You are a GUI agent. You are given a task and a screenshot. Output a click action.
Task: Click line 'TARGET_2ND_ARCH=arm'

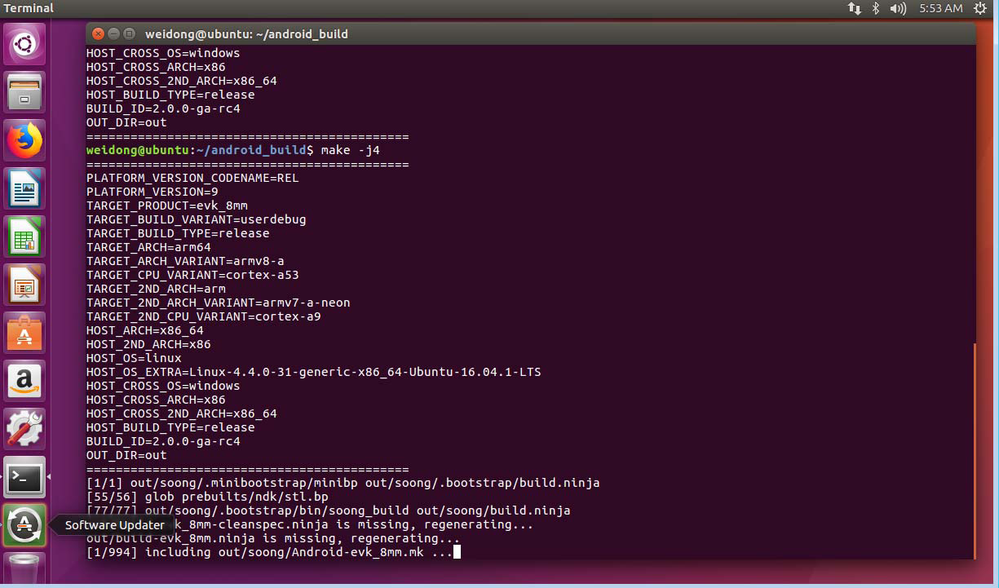(x=156, y=289)
